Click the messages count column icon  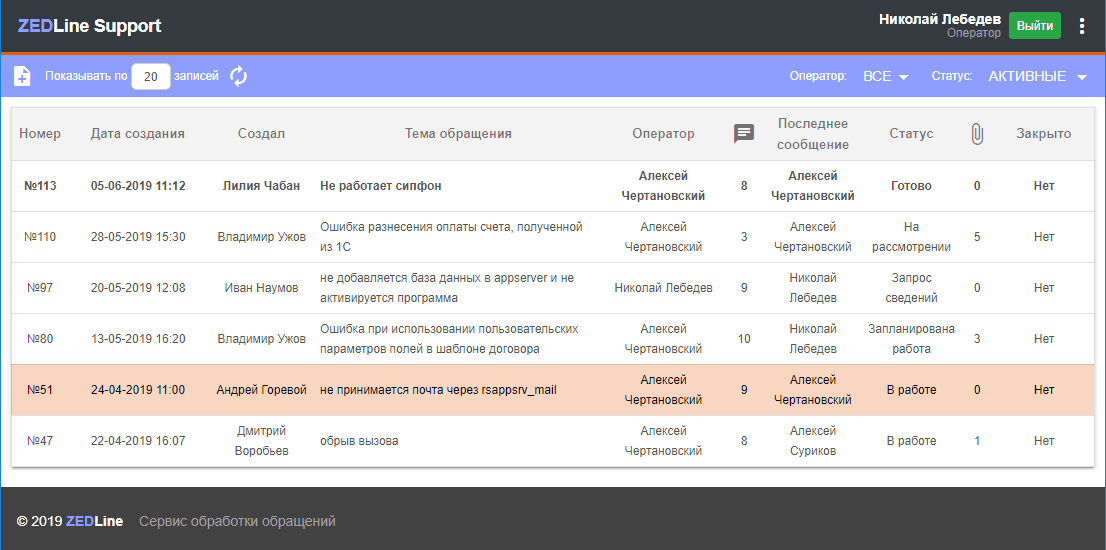(x=743, y=134)
